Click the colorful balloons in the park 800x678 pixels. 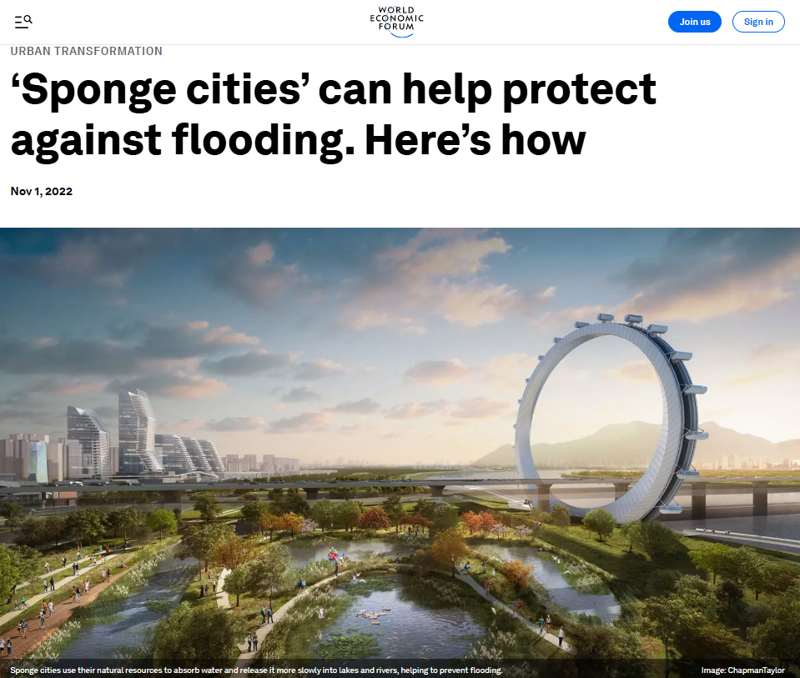(334, 554)
